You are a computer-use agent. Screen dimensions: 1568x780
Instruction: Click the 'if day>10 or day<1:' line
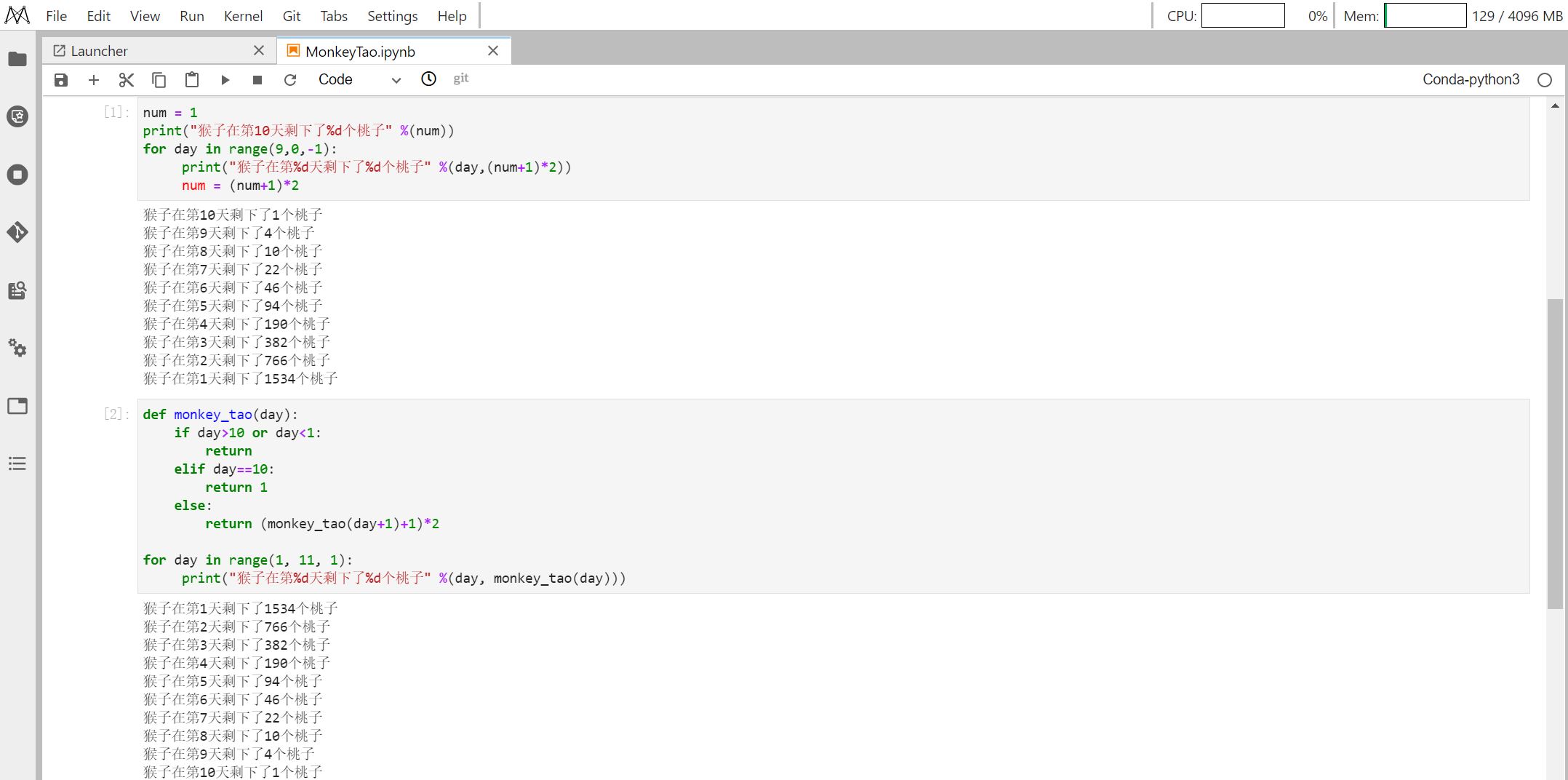(247, 433)
